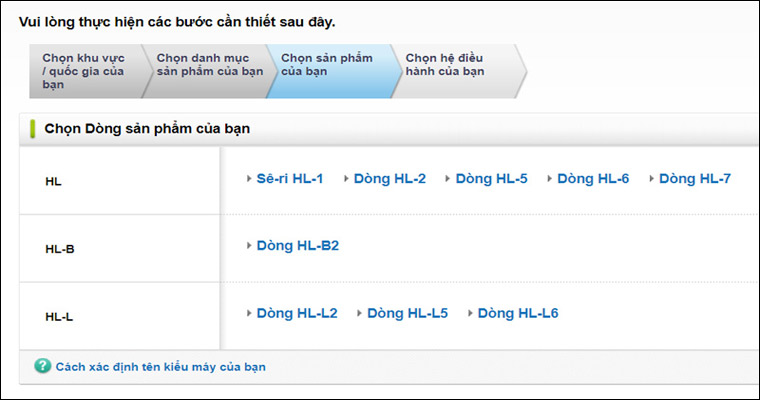Screen dimensions: 760x400
Task: Click the arrow bullet before Dòng HL-L2
Action: 249,313
